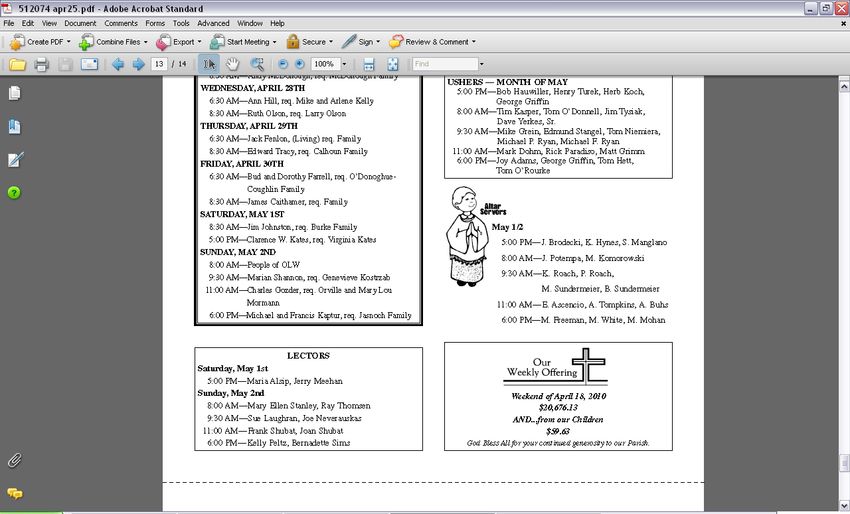The image size is (850, 514).
Task: Click the fit page icon
Action: pyautogui.click(x=392, y=64)
